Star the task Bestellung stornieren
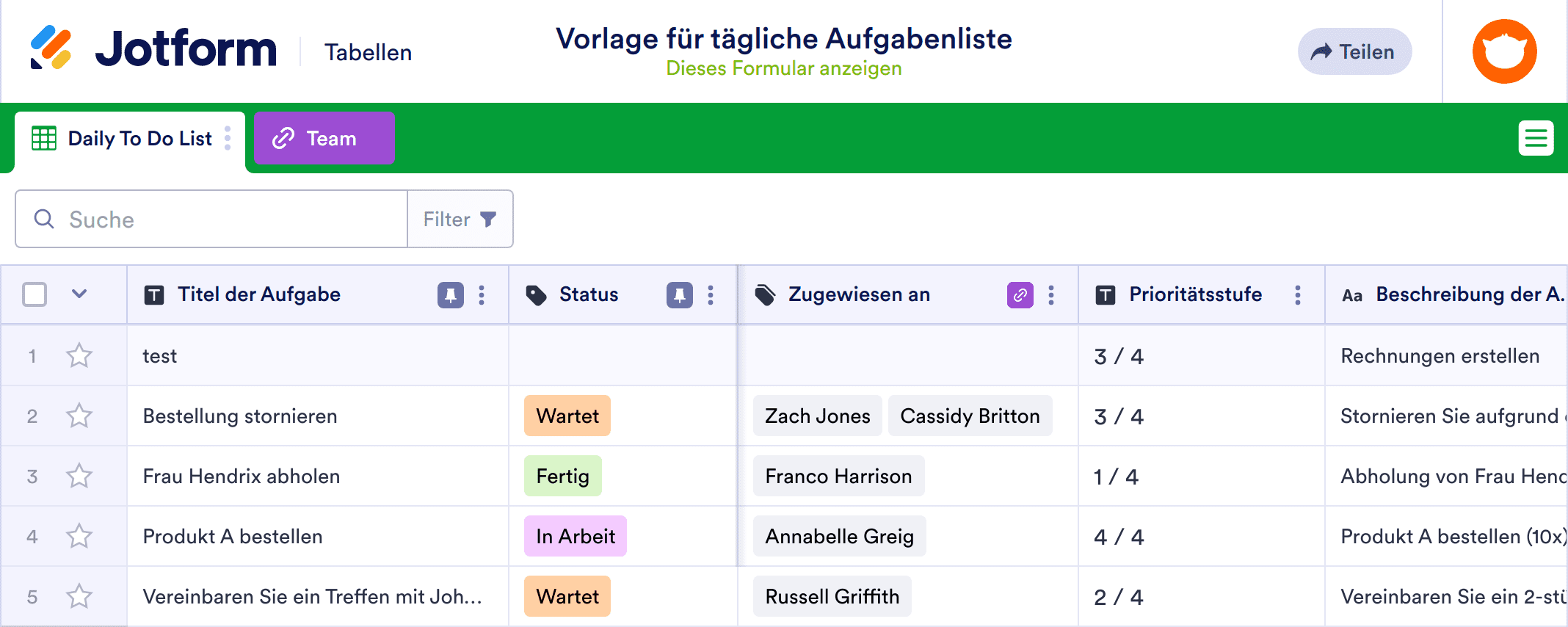Screen dimensions: 1568x627 79,416
